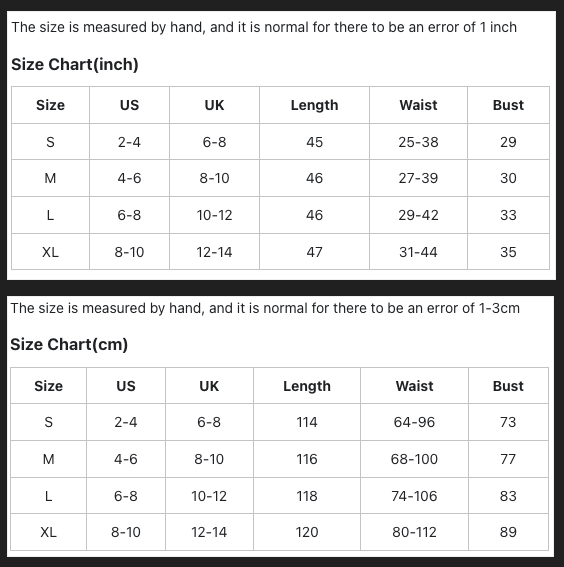Click the 31-44 waist cell

(418, 252)
